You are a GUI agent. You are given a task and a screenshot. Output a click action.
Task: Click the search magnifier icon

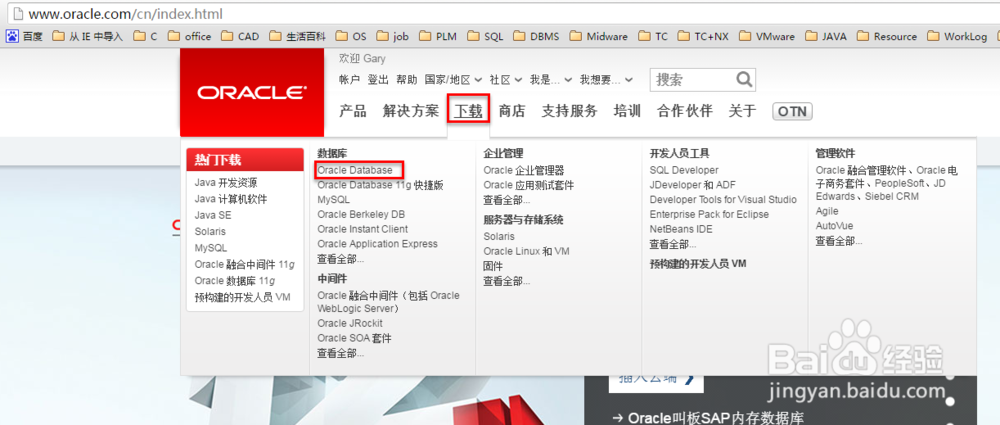pyautogui.click(x=744, y=80)
